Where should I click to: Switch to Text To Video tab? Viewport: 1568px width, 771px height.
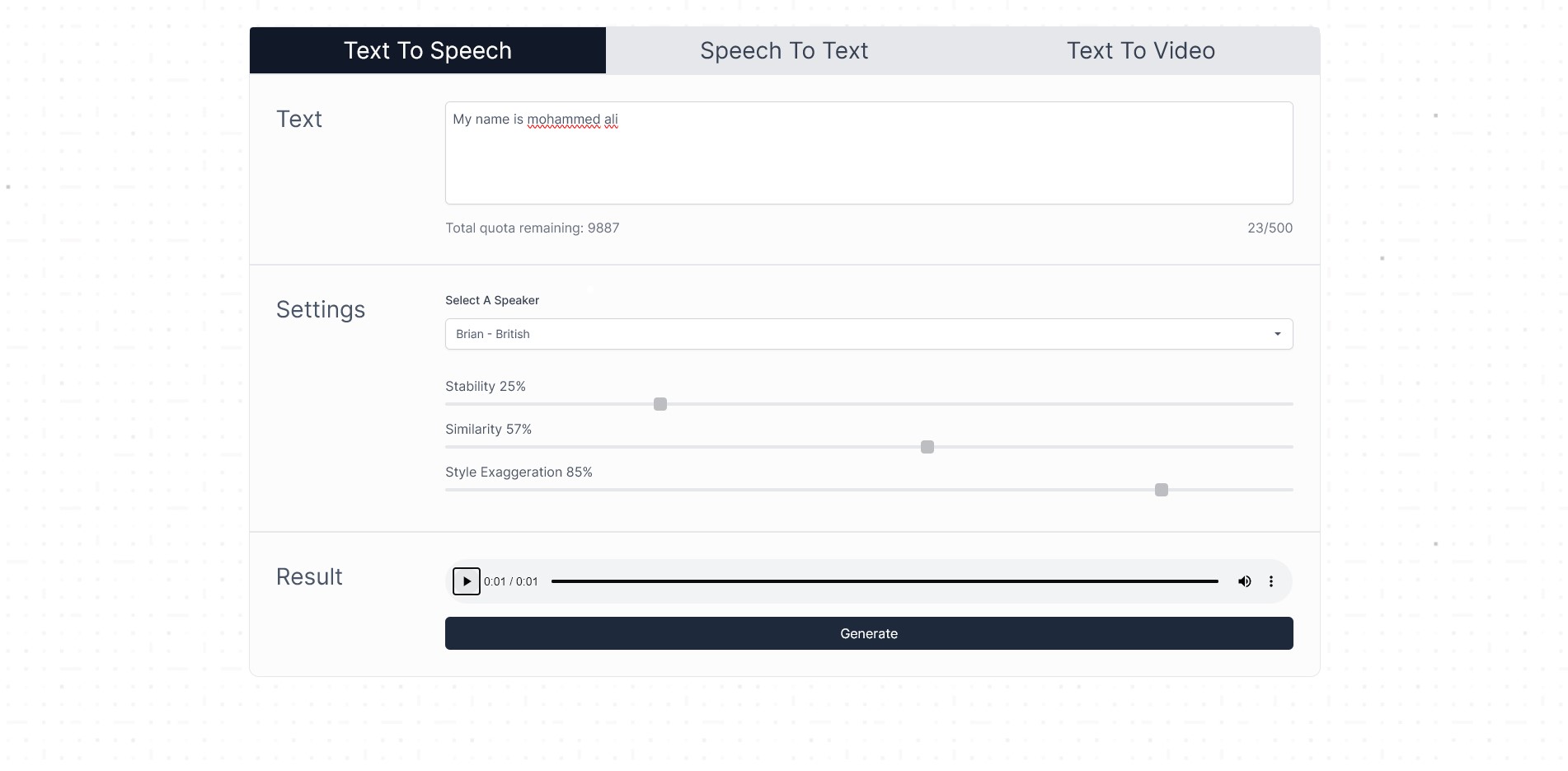click(1141, 50)
